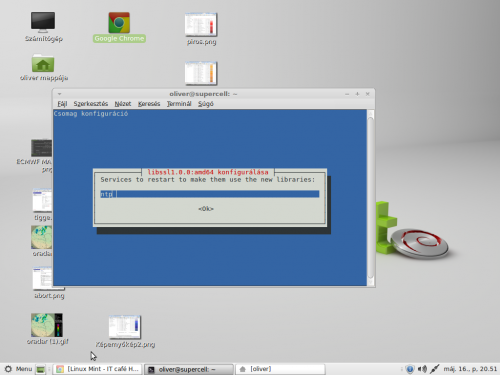Switch to [oliver] file manager taskbar entry
Screen dimensions: 500x375
[280, 369]
